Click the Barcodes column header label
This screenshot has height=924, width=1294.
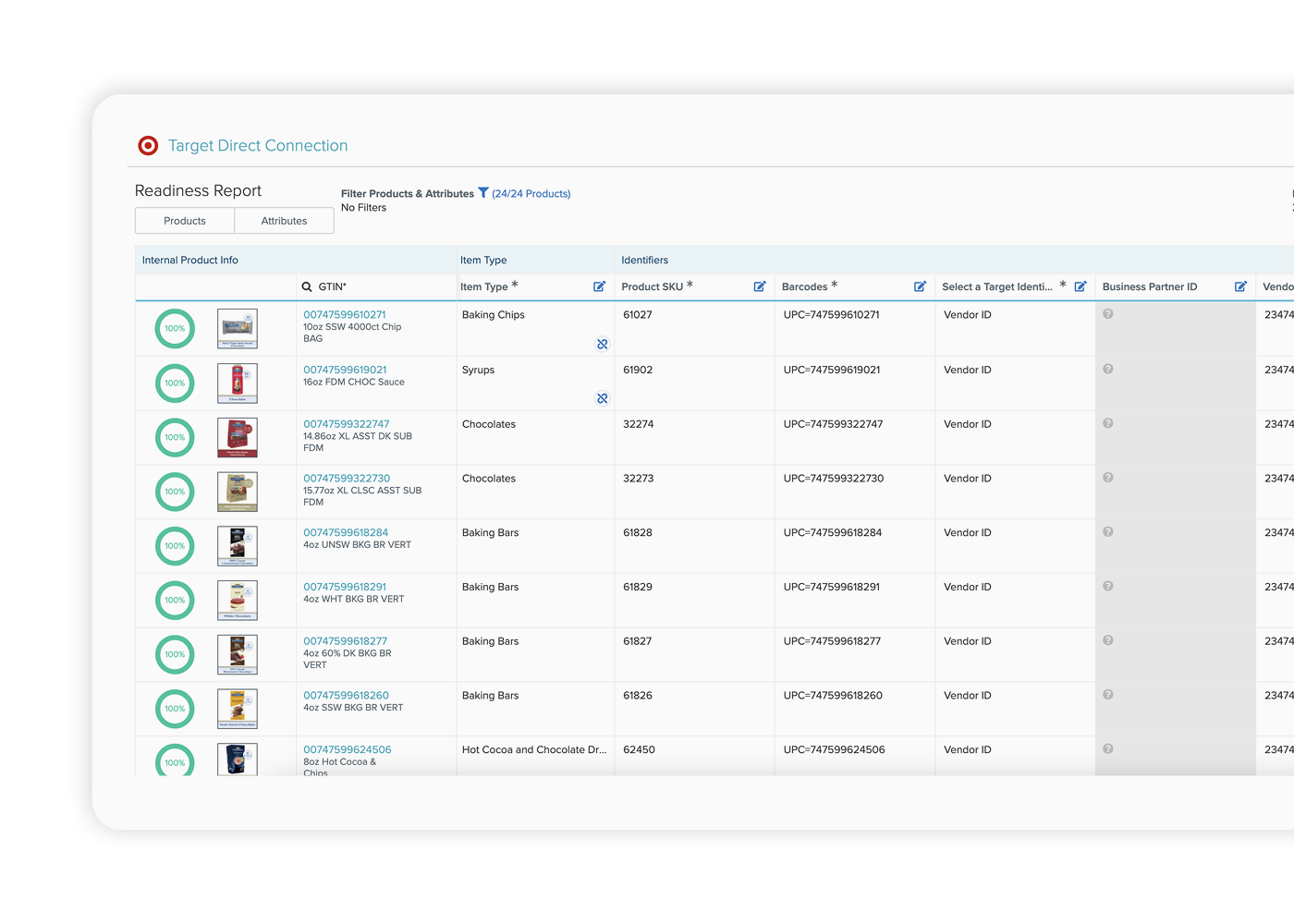(x=805, y=286)
